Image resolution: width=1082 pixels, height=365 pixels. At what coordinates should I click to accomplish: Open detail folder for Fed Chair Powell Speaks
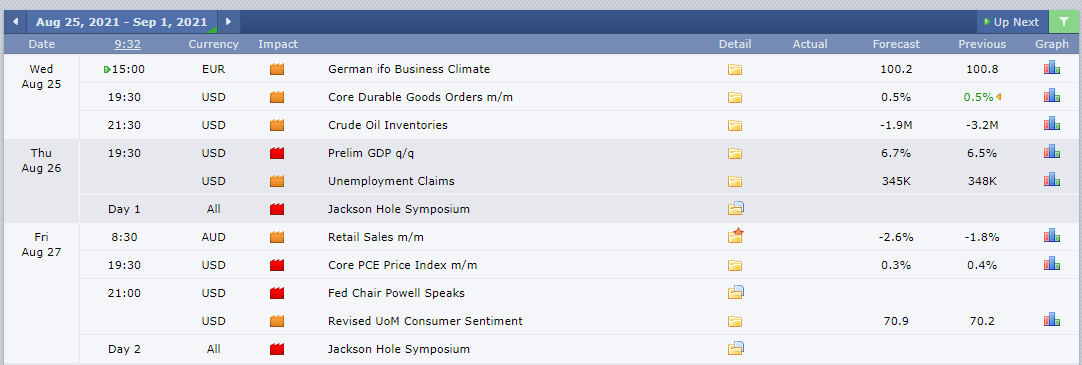736,293
